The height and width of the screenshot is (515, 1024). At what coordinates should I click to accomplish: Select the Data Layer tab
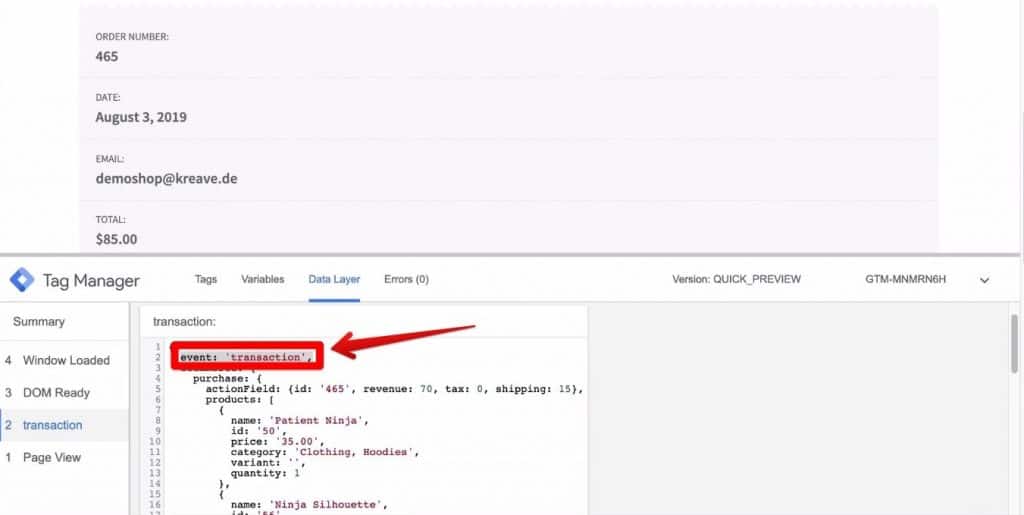click(x=334, y=279)
